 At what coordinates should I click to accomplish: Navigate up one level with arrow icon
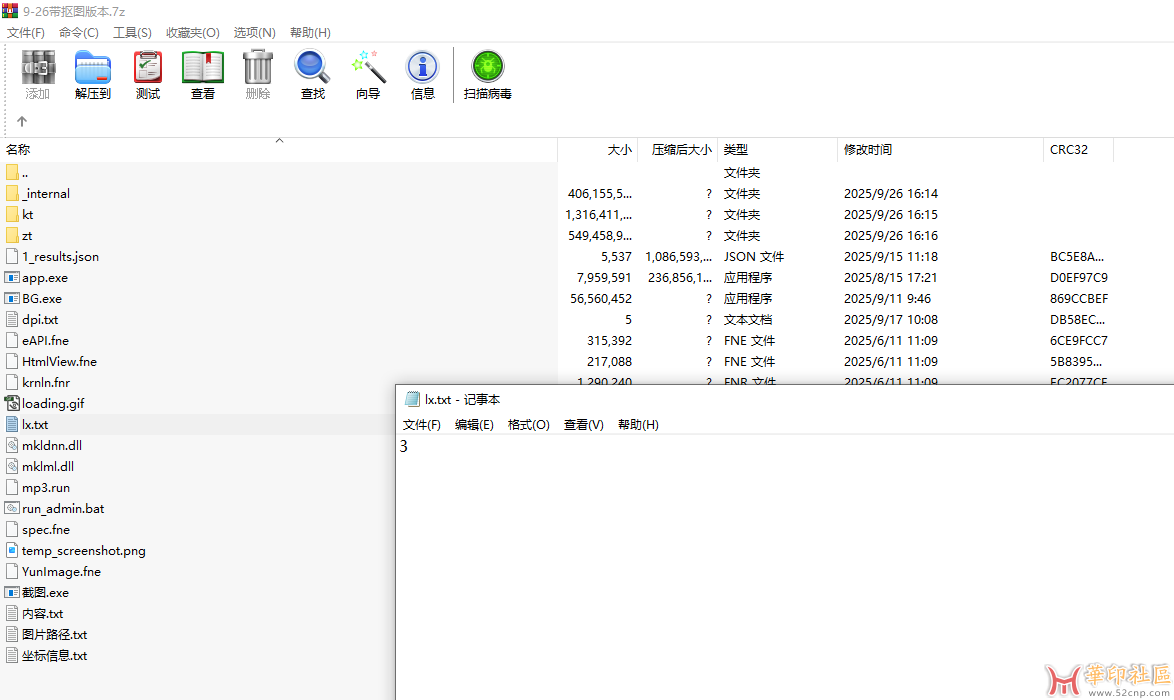click(21, 121)
